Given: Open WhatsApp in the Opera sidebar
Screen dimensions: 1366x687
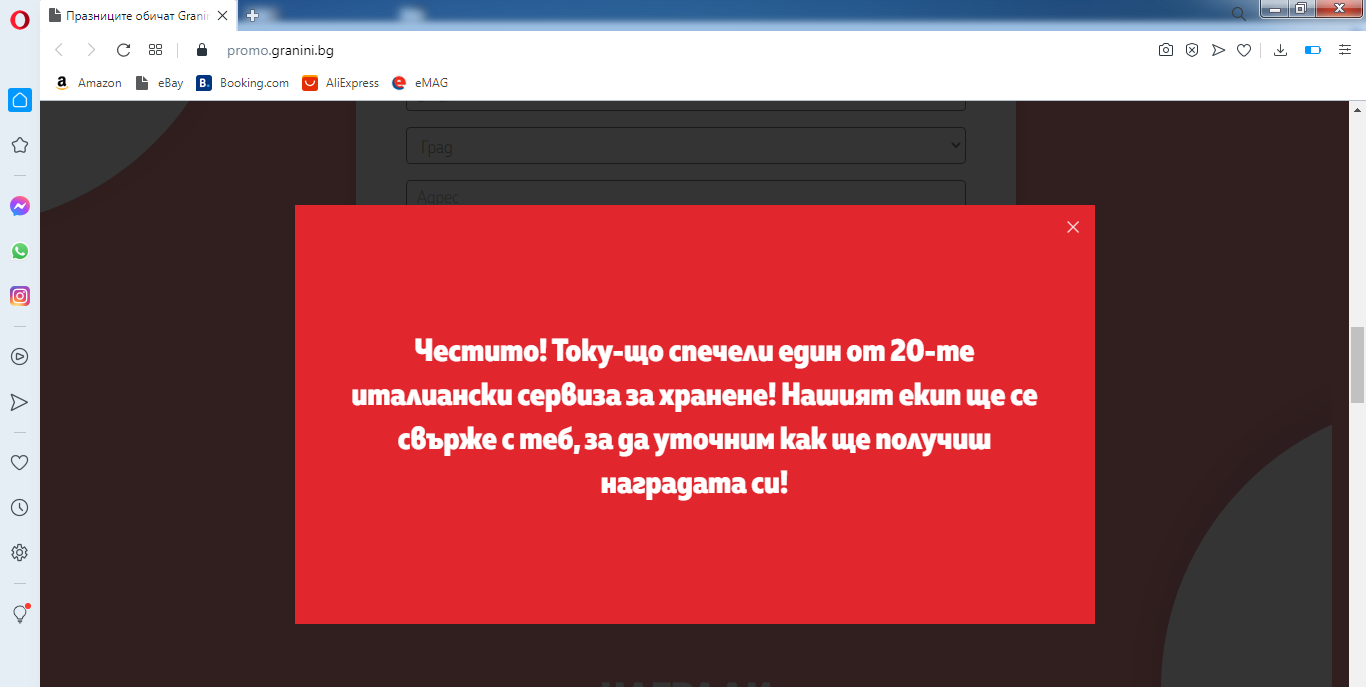Looking at the screenshot, I should tap(20, 251).
